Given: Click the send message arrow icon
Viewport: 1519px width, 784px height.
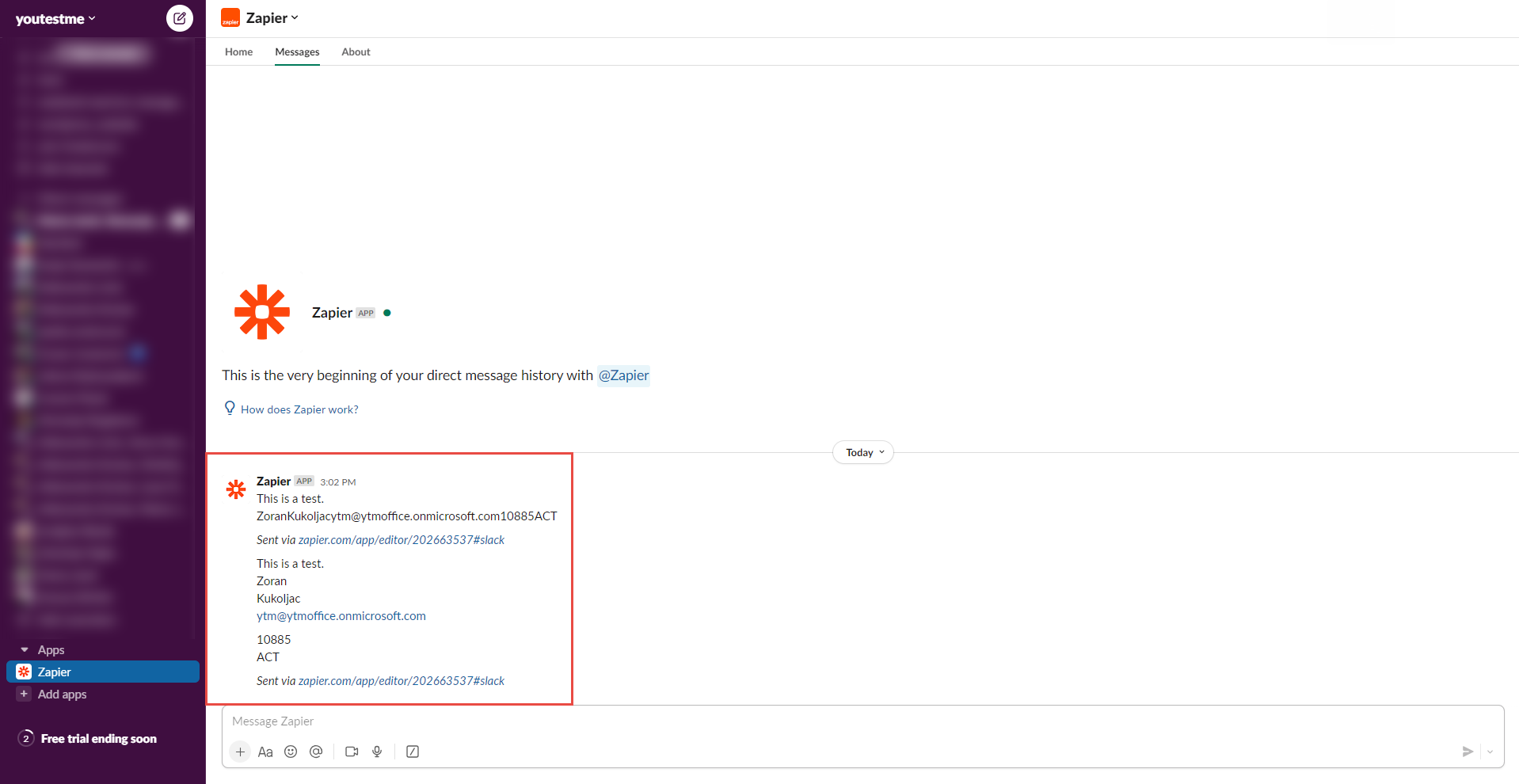Looking at the screenshot, I should [1468, 752].
